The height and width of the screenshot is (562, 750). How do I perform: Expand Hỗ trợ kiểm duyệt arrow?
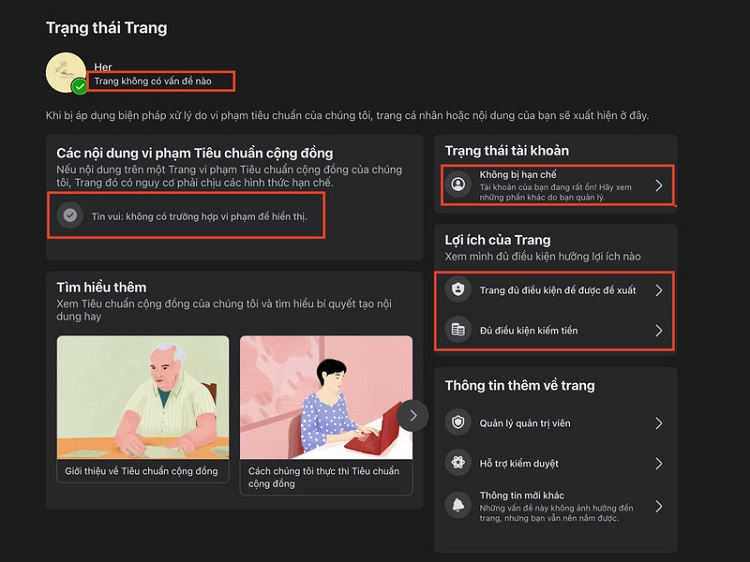pos(658,463)
